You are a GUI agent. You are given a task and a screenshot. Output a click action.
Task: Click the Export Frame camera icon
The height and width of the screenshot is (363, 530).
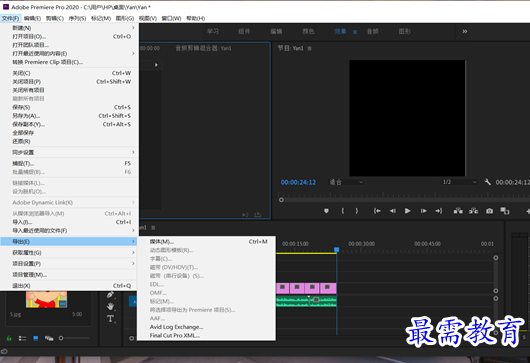[x=489, y=211]
